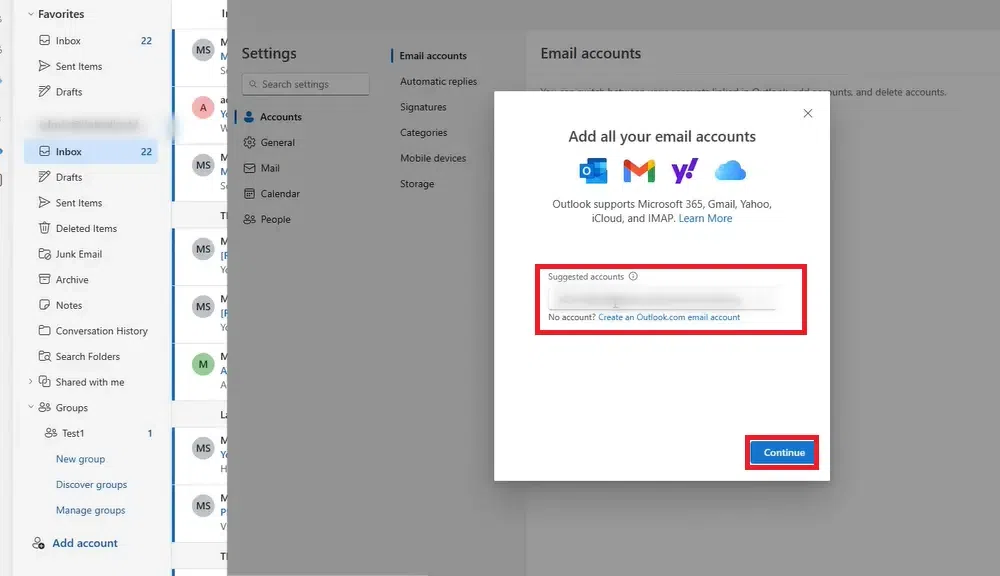Click the iCloud logo icon in dialog
This screenshot has width=1000, height=576.
coord(730,170)
